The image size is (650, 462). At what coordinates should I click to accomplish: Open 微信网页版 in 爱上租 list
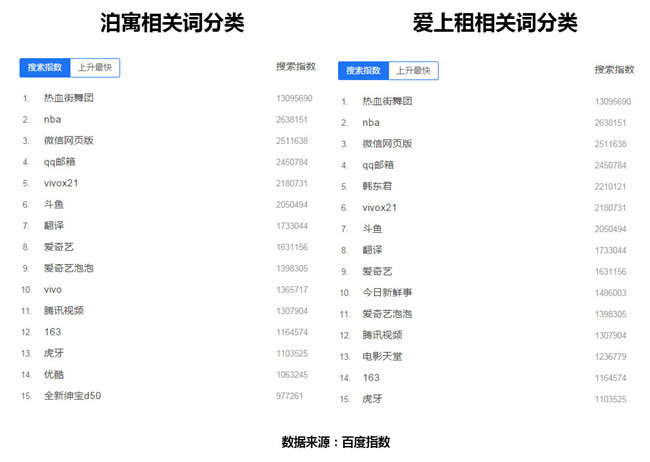coord(387,144)
